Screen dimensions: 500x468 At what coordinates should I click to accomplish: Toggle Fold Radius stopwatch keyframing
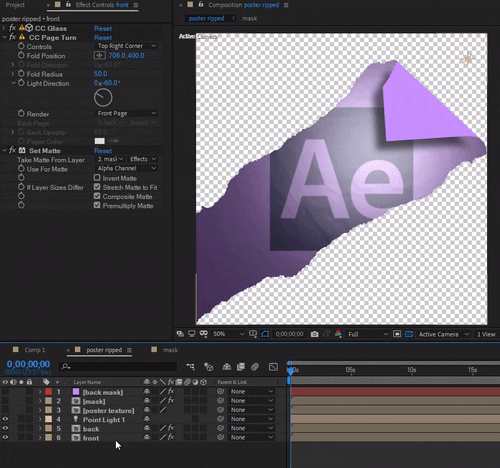[x=21, y=74]
